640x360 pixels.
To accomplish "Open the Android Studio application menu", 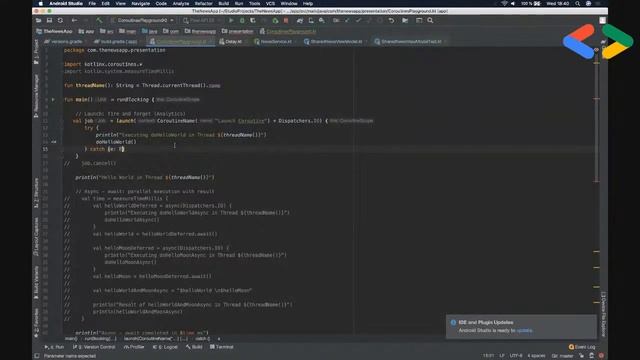I will pos(66,3).
